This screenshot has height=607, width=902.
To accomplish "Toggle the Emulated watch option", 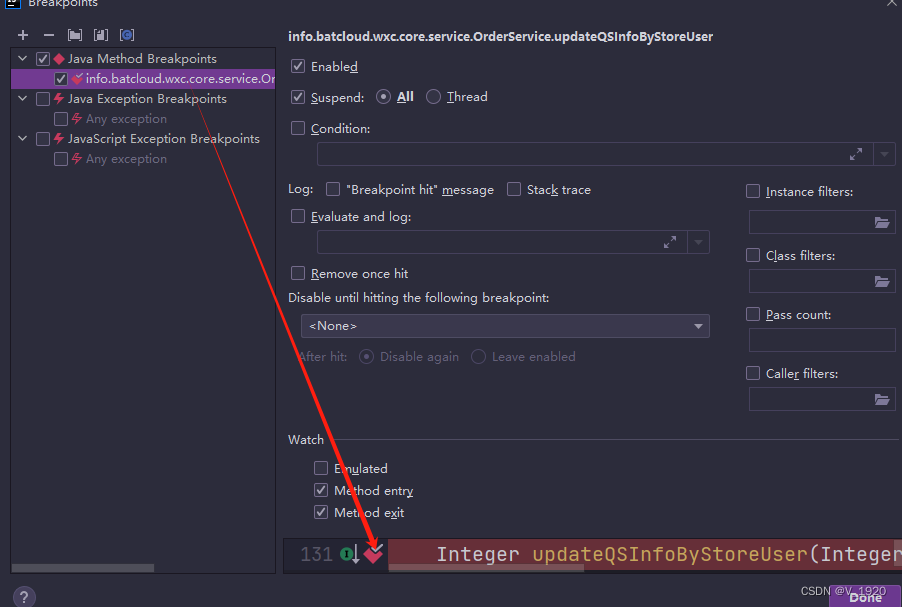I will coord(321,468).
